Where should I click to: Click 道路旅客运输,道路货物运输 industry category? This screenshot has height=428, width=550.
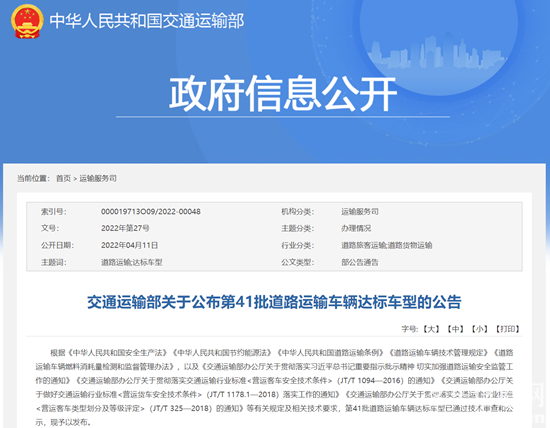387,245
